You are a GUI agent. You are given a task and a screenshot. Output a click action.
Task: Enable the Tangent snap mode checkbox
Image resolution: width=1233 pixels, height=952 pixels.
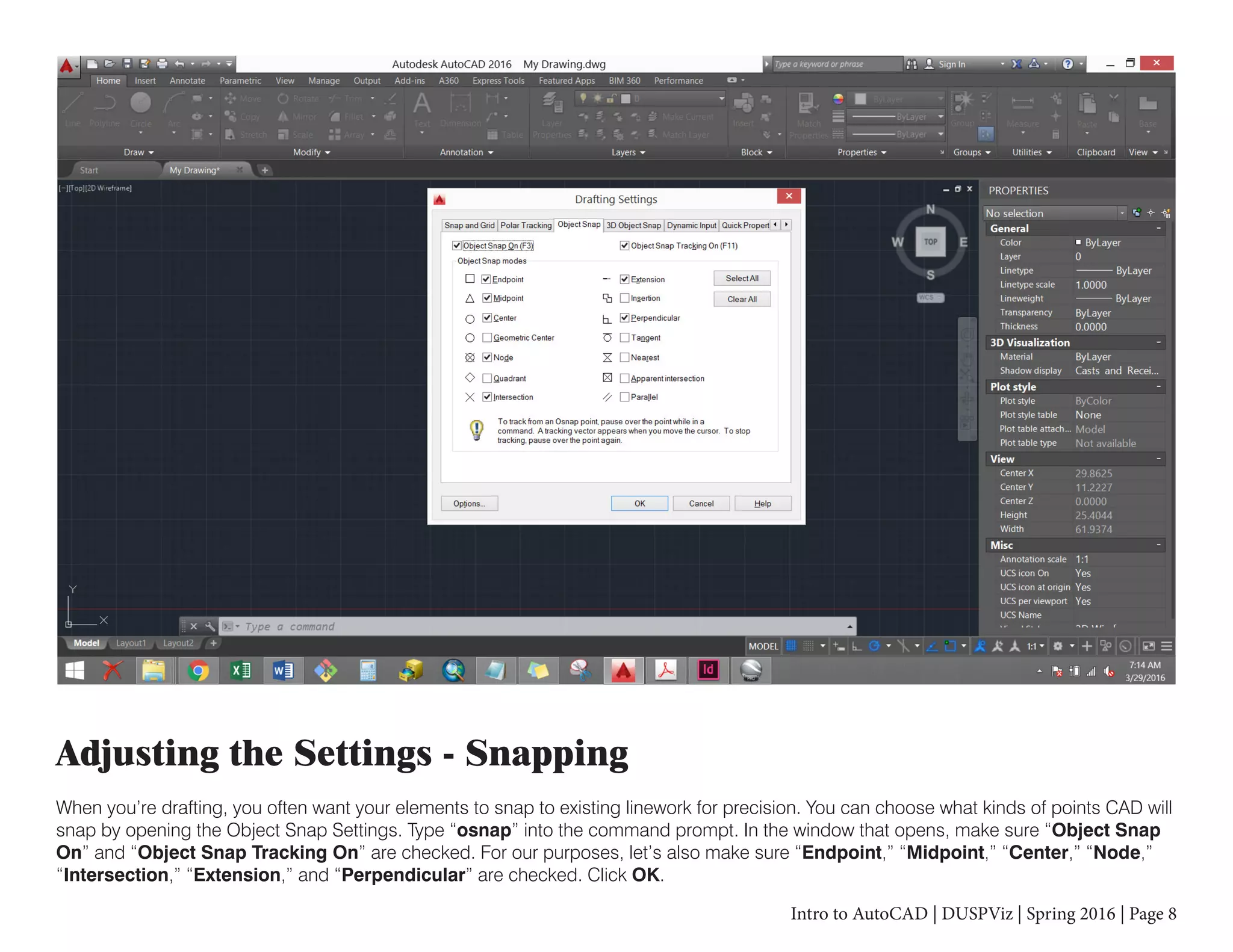click(624, 338)
